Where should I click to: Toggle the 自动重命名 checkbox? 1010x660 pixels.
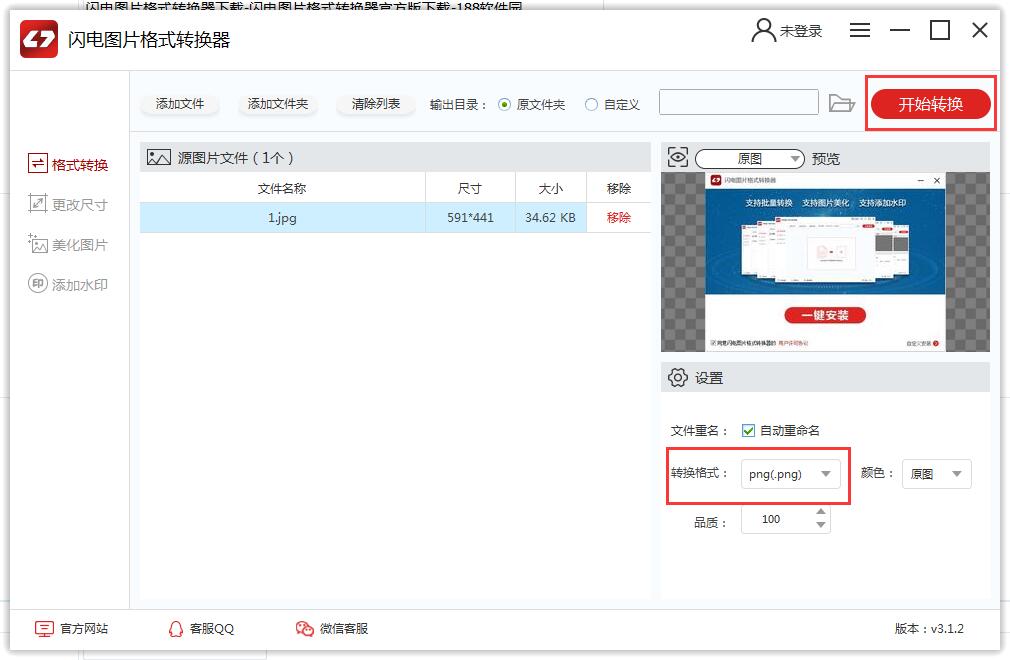[748, 431]
